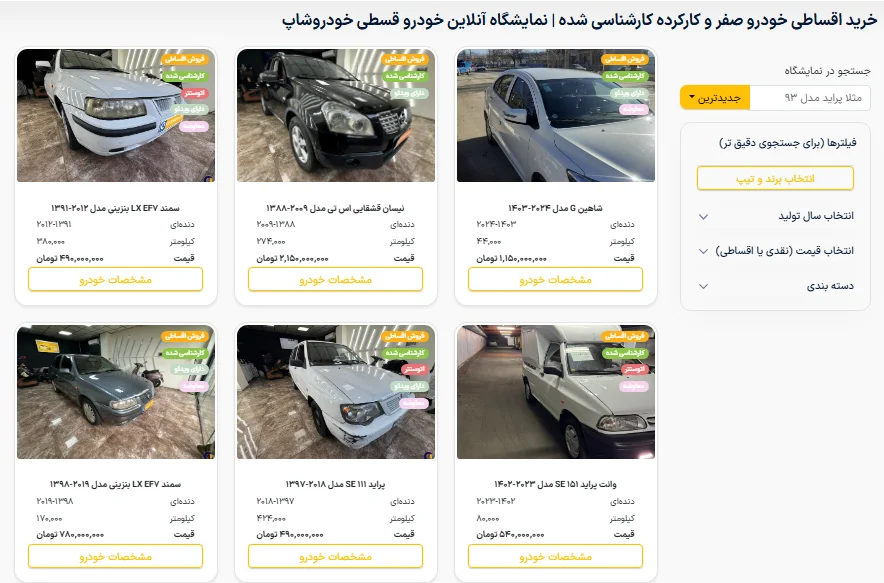
Task: View the white Pride pickup photo
Action: tap(556, 392)
